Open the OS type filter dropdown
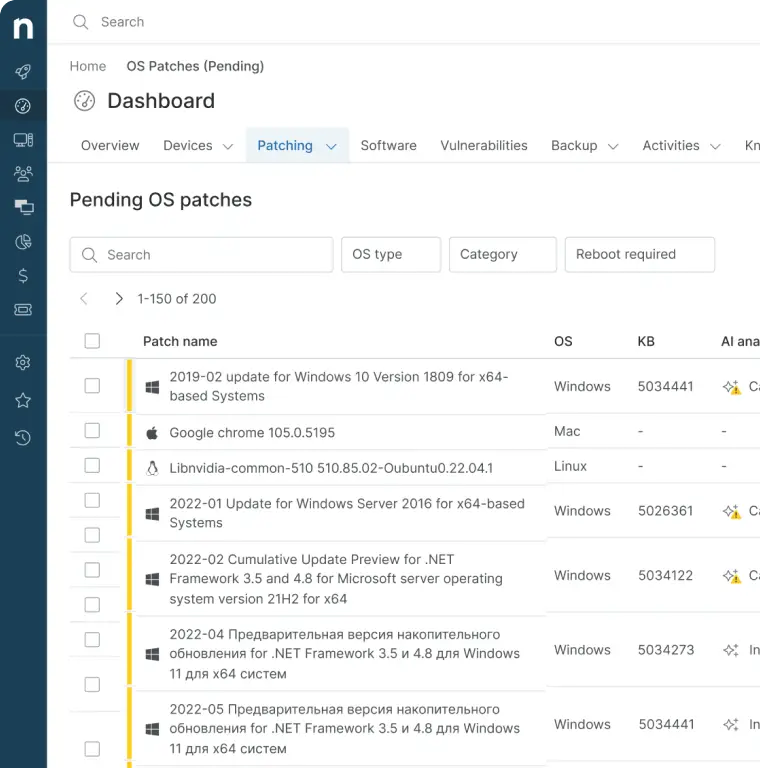This screenshot has height=768, width=760. pyautogui.click(x=391, y=255)
